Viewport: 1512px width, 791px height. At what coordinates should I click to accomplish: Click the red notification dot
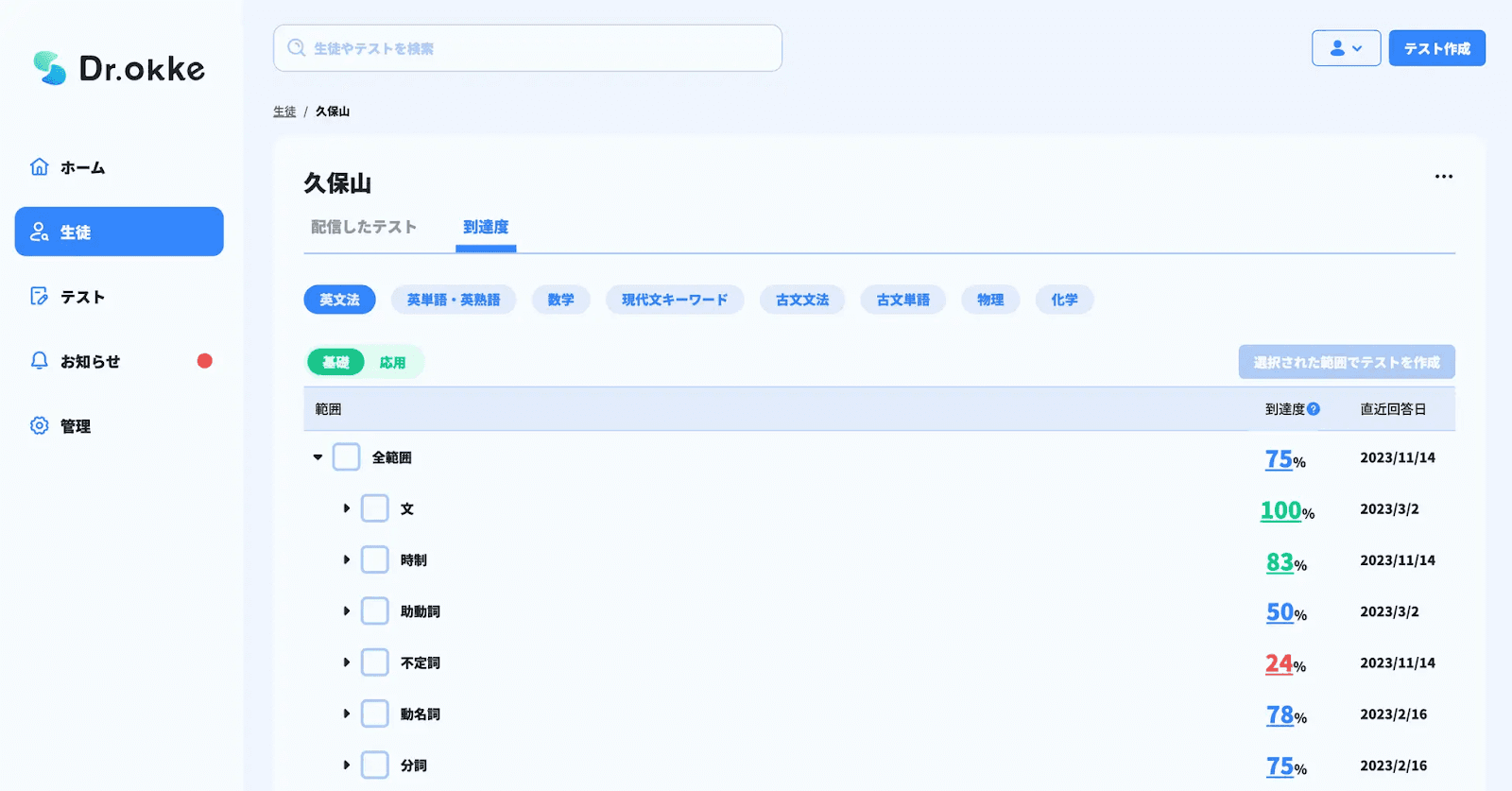tap(204, 361)
